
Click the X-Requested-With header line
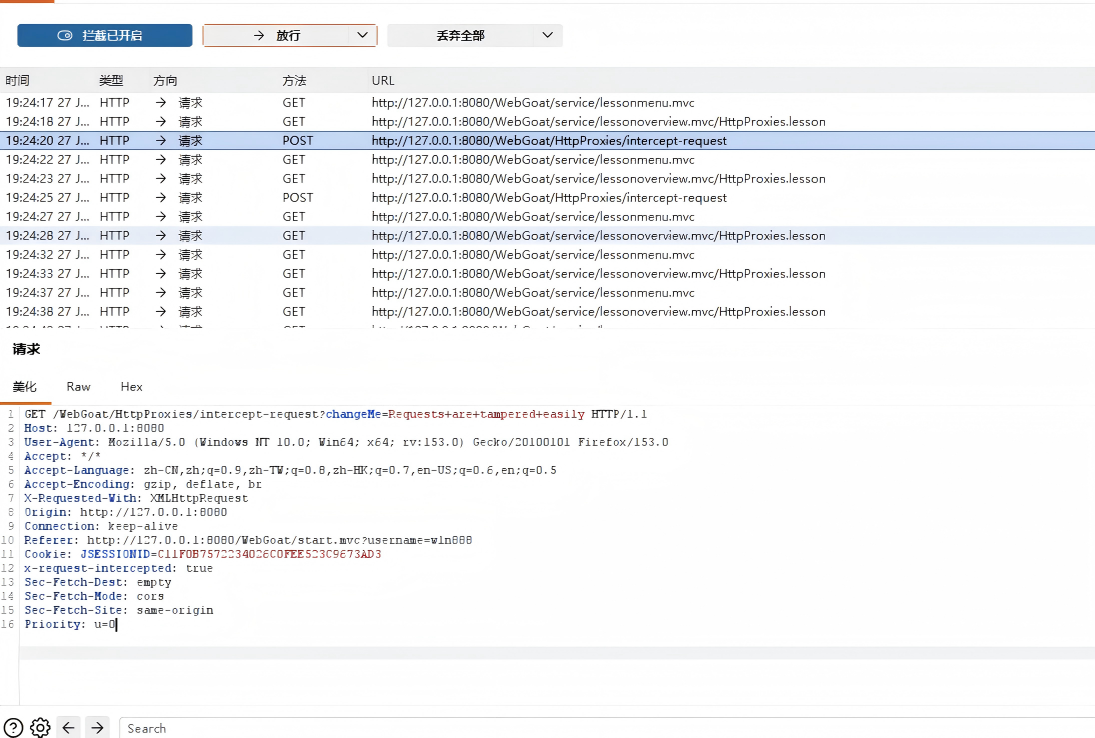[x=136, y=498]
